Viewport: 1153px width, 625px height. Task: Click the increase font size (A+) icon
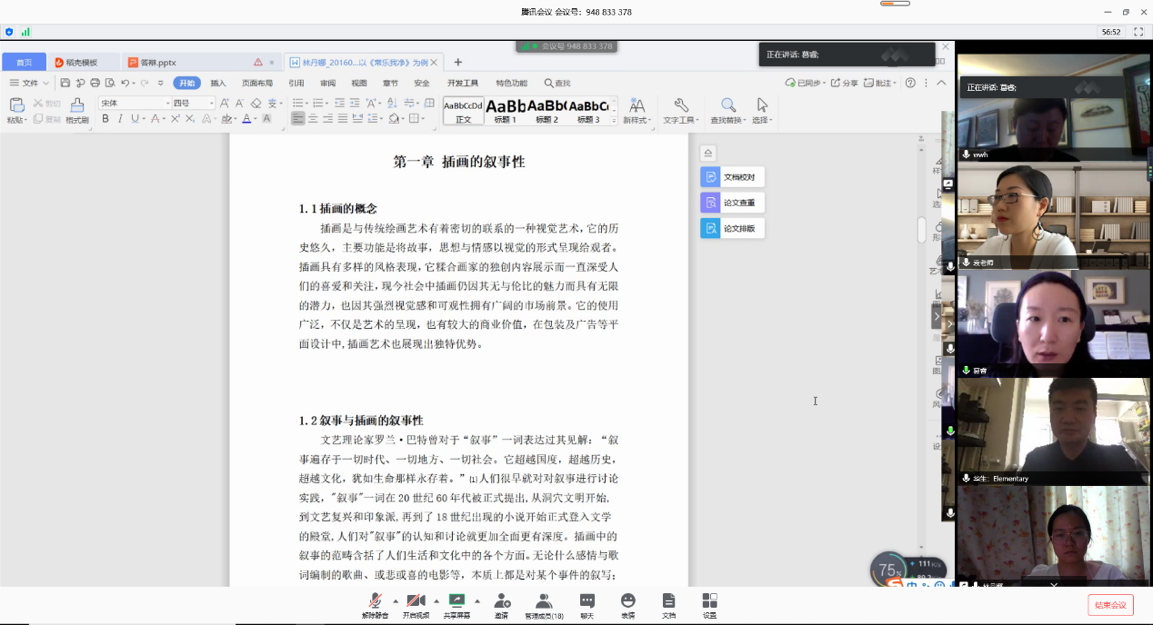tap(224, 103)
